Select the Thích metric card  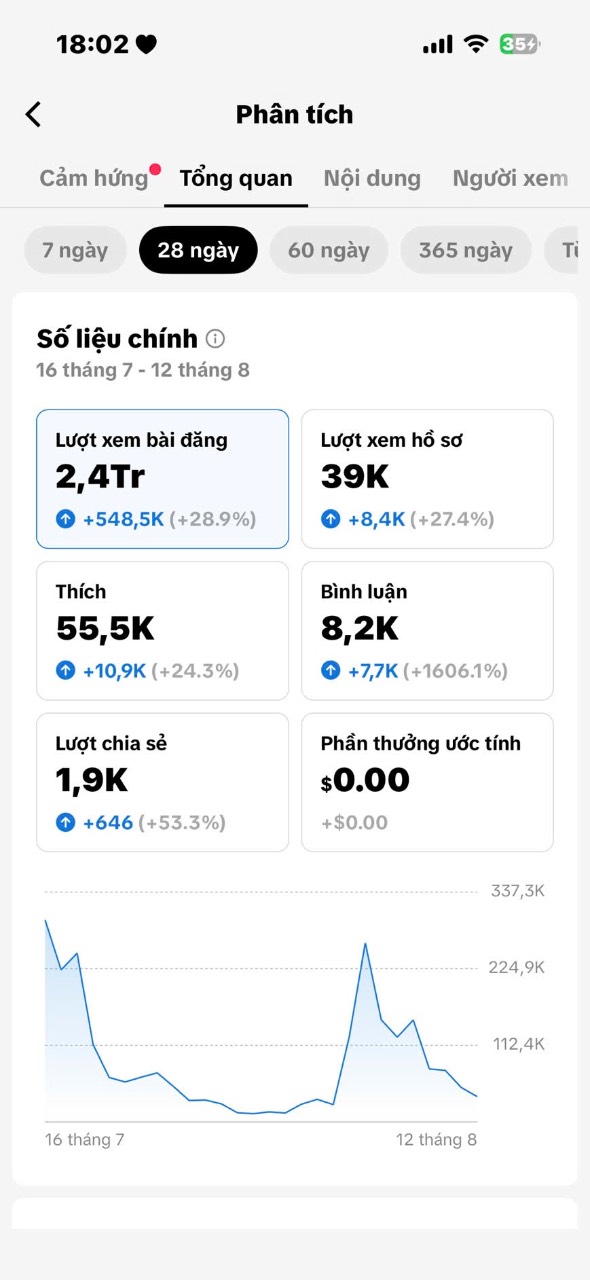[x=162, y=631]
